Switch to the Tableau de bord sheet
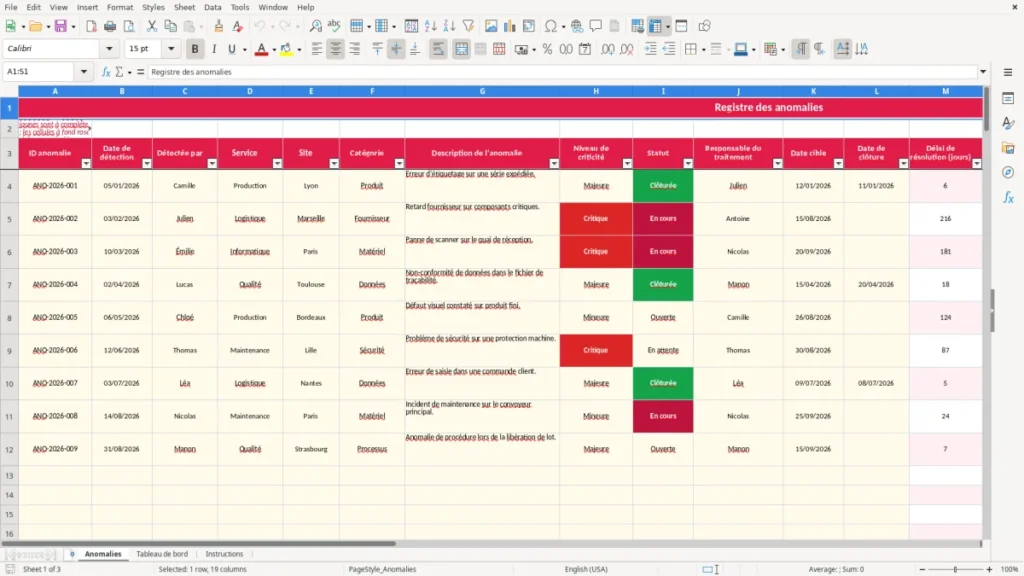This screenshot has height=576, width=1024. pos(162,554)
